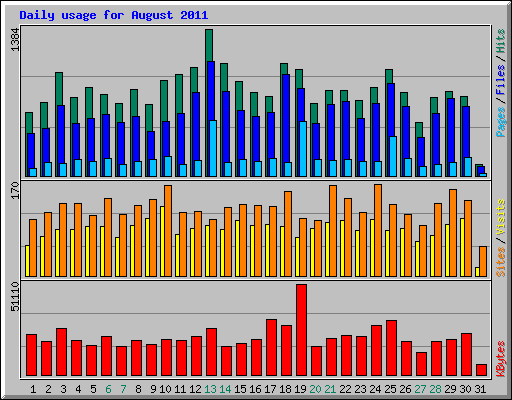
Task: Click the green weekend day label 14
Action: click(225, 389)
